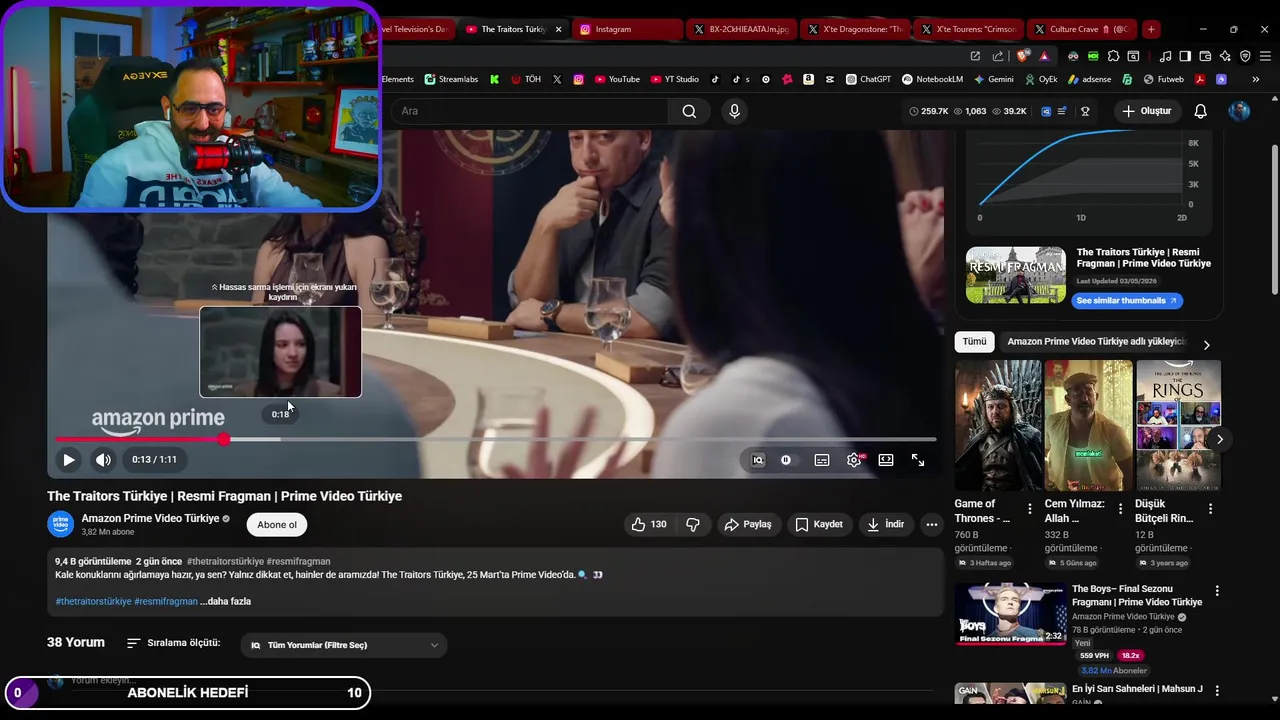The image size is (1280, 720).
Task: Open Cem Yılmaz: Allah shorts thumbnail
Action: click(1088, 425)
